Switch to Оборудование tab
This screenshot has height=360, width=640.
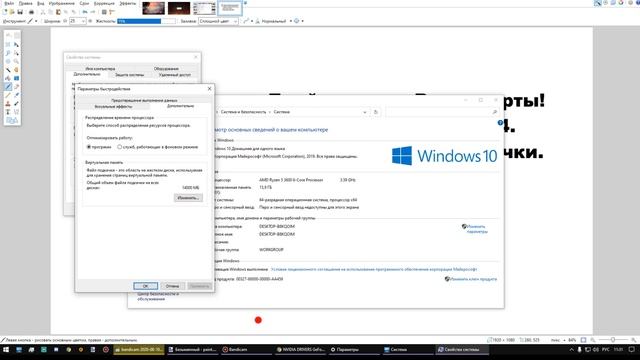click(x=166, y=69)
